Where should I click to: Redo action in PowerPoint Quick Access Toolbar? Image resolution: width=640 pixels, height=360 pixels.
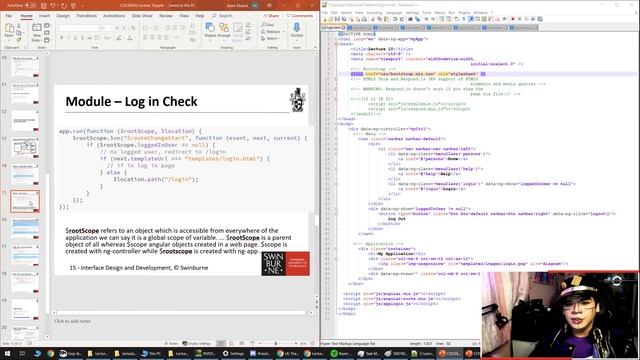[x=64, y=6]
